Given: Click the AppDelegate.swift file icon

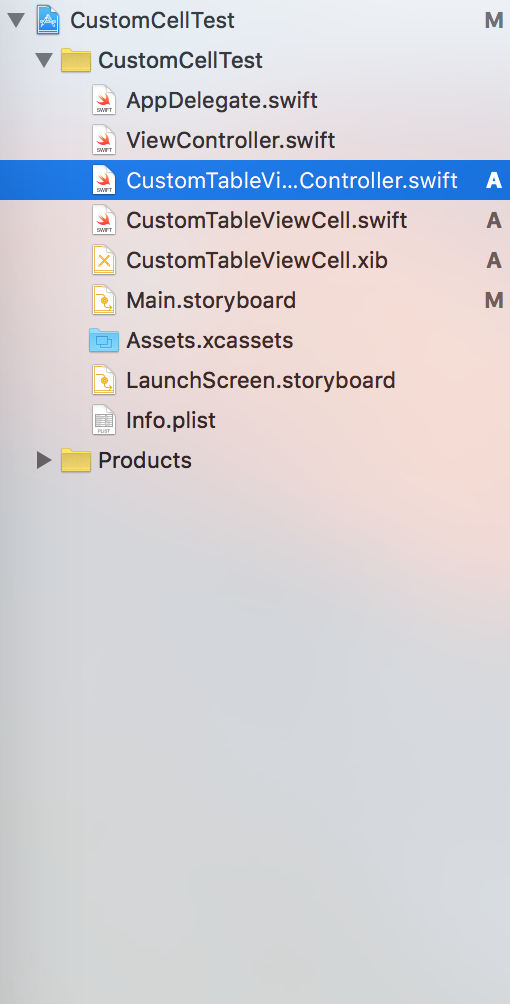Looking at the screenshot, I should [x=103, y=100].
